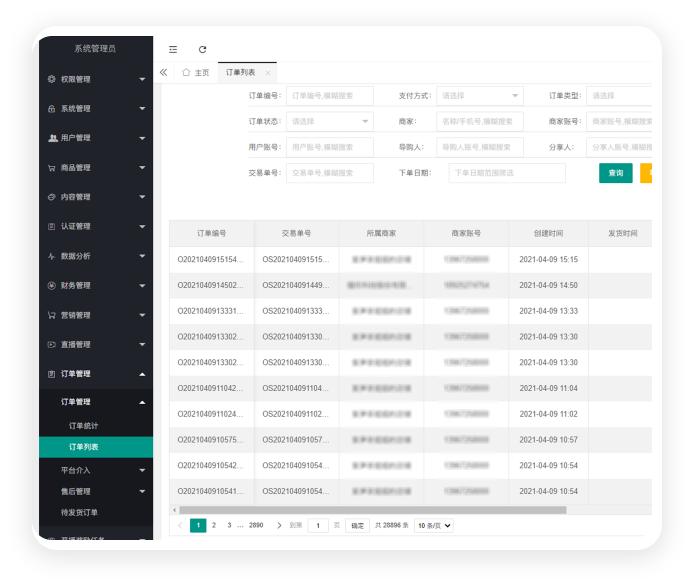The height and width of the screenshot is (587, 690).
Task: Click the 确定 pagination confirm button
Action: (357, 525)
